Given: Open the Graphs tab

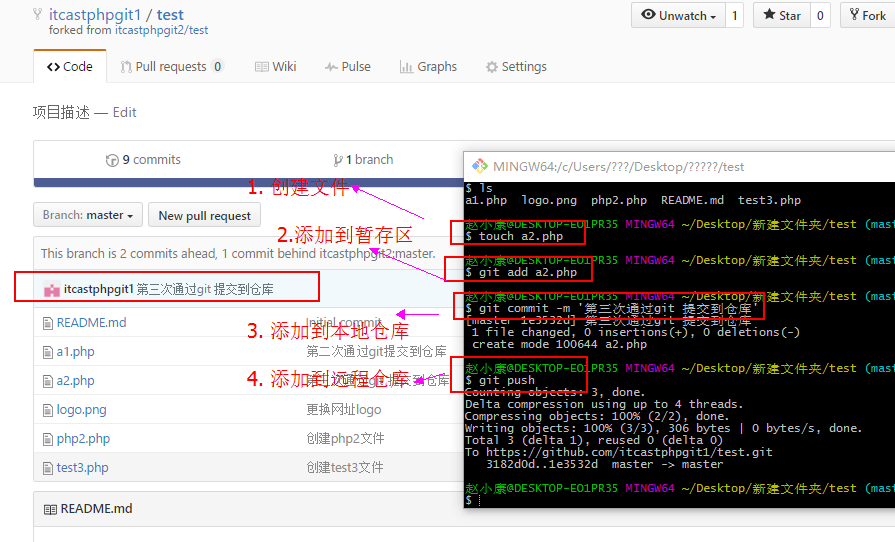Looking at the screenshot, I should [x=428, y=67].
